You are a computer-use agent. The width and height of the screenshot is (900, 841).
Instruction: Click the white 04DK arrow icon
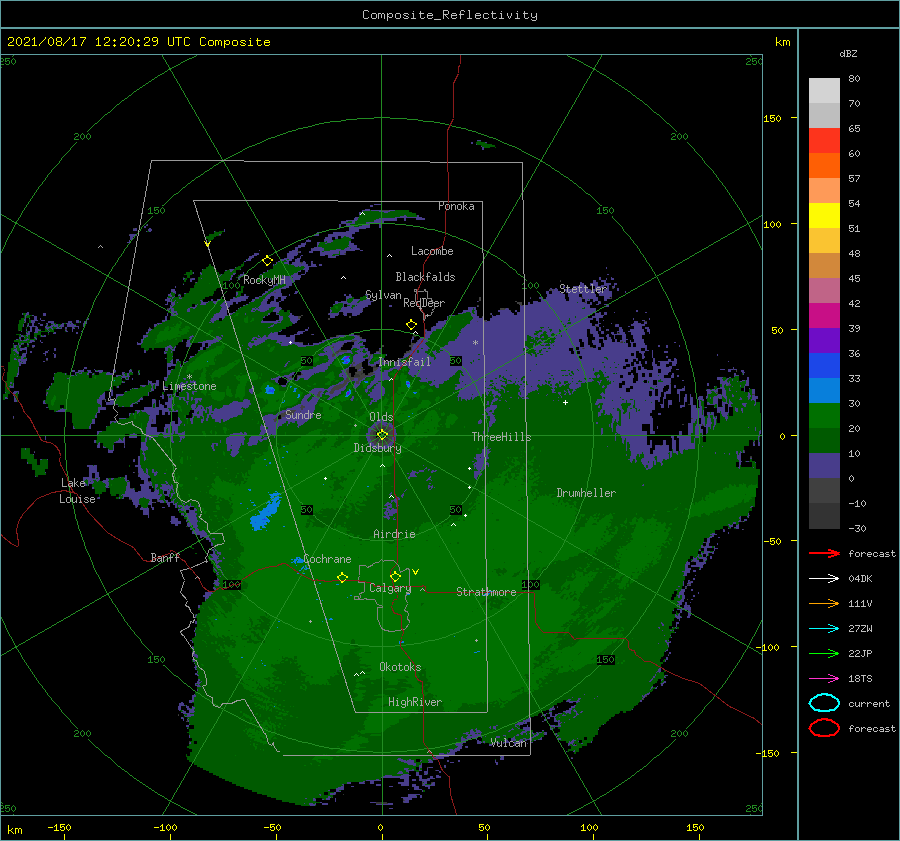824,578
